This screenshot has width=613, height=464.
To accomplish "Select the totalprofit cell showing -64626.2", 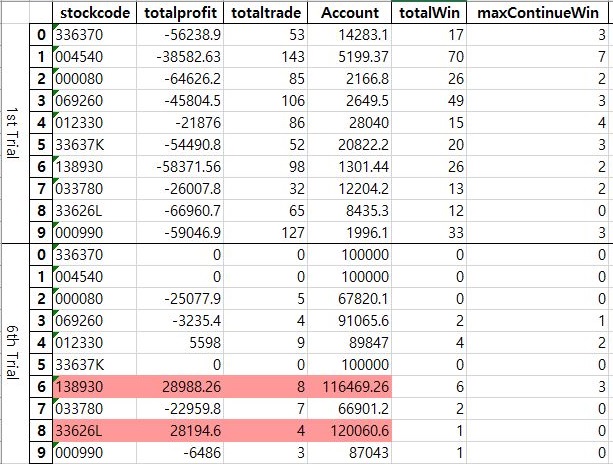I will pos(180,79).
